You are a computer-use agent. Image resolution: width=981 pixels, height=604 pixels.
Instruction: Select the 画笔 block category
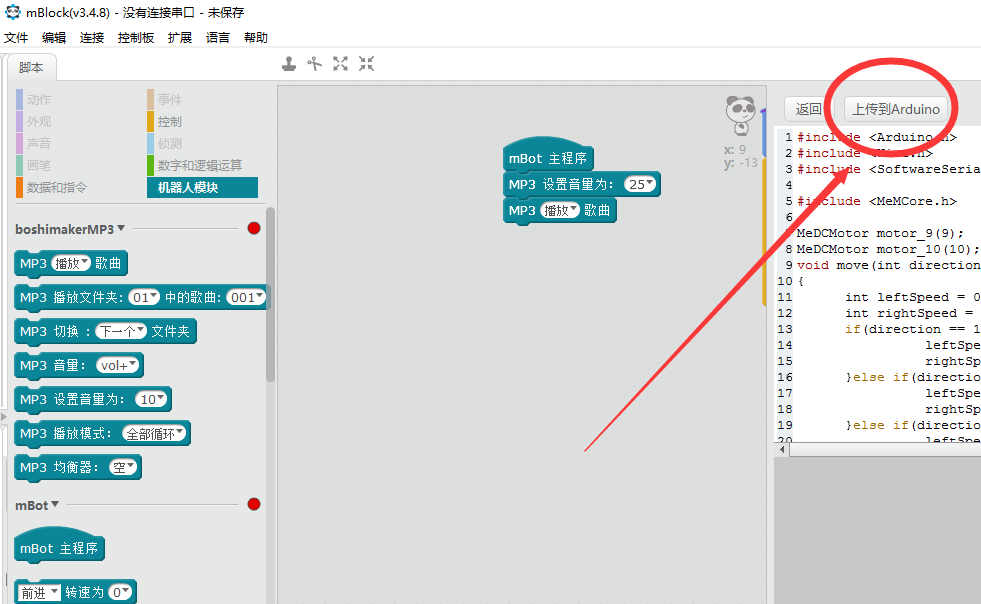tap(39, 165)
